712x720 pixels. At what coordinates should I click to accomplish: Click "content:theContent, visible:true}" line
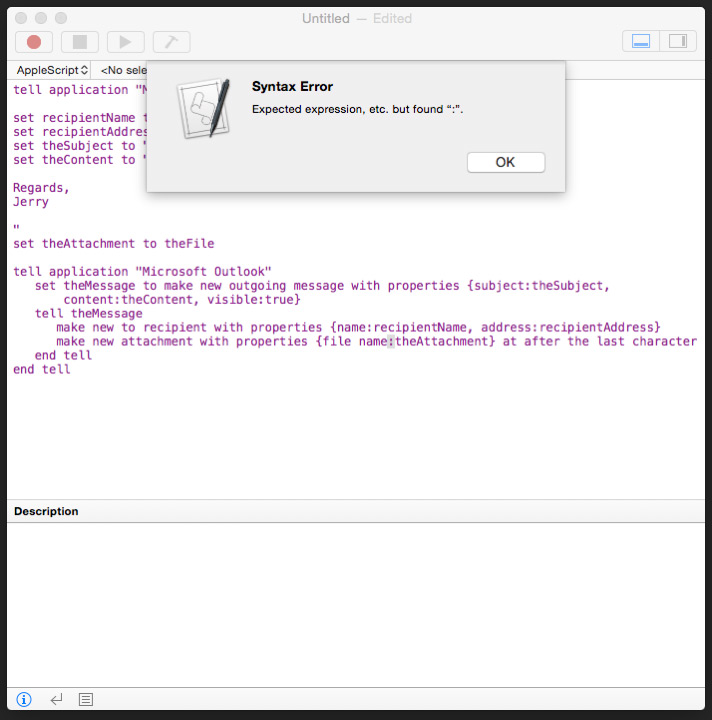click(182, 300)
